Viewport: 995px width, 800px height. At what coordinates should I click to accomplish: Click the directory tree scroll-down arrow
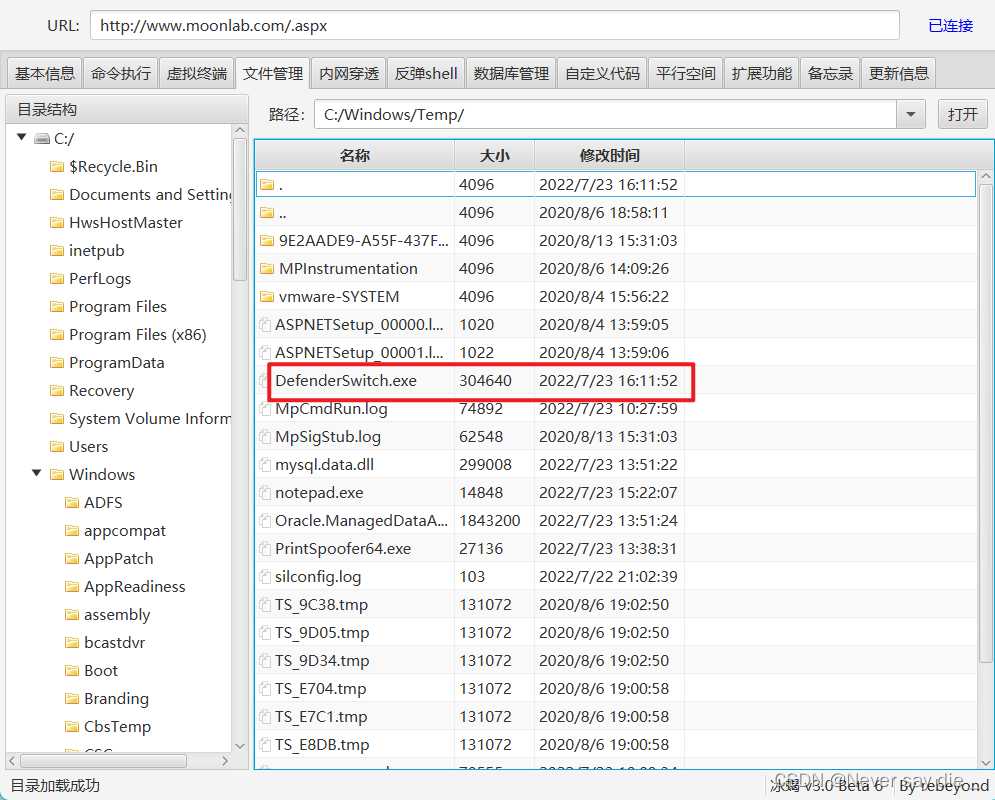click(240, 745)
